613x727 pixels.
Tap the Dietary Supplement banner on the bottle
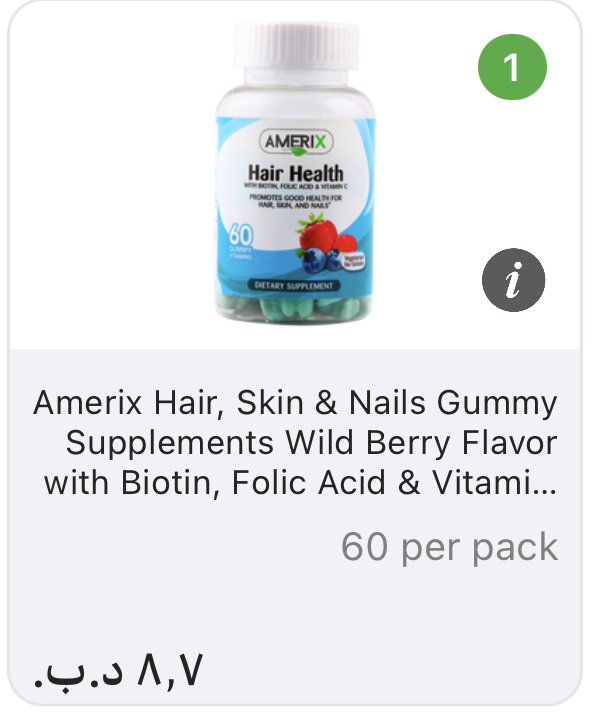(294, 286)
